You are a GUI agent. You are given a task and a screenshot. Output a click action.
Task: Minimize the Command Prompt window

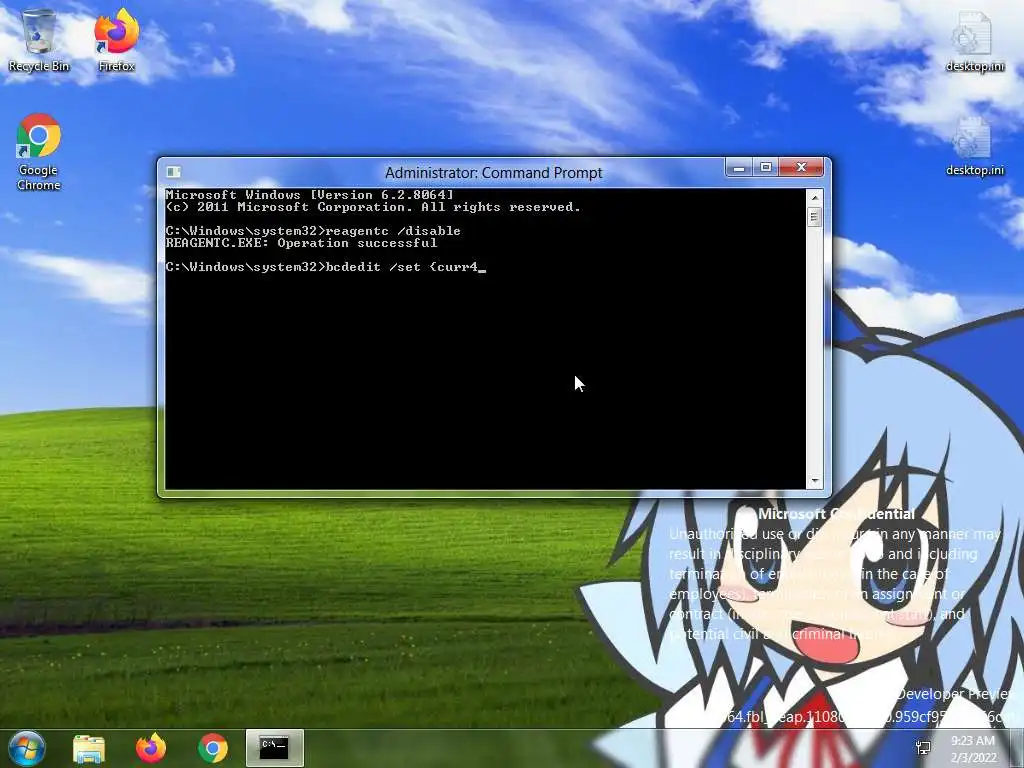(739, 168)
